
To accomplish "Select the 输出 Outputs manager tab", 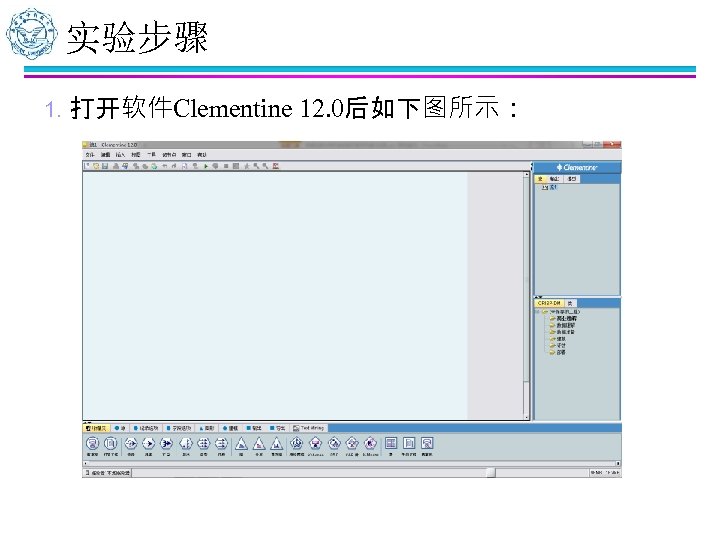I will click(554, 179).
